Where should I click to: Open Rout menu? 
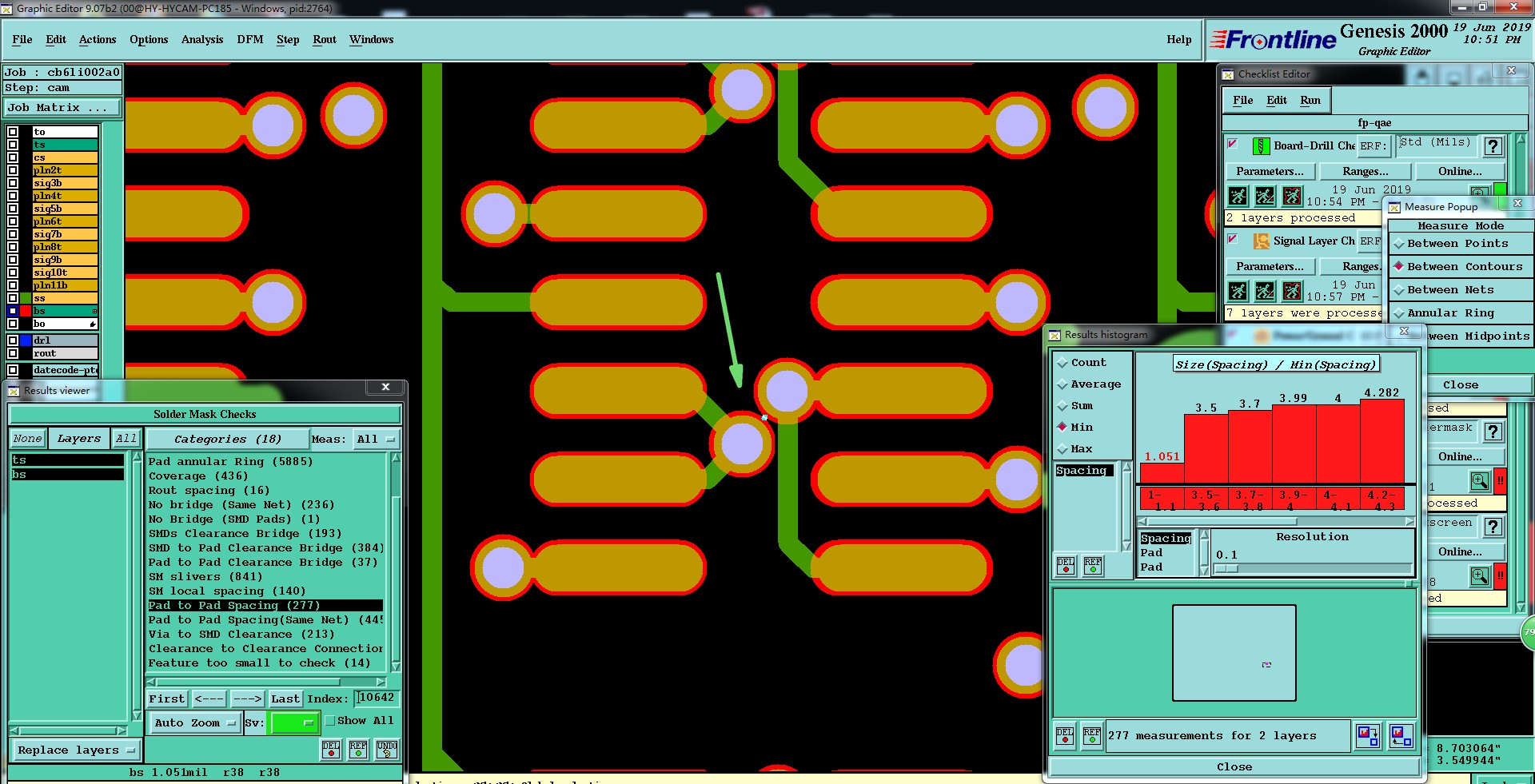pyautogui.click(x=325, y=40)
